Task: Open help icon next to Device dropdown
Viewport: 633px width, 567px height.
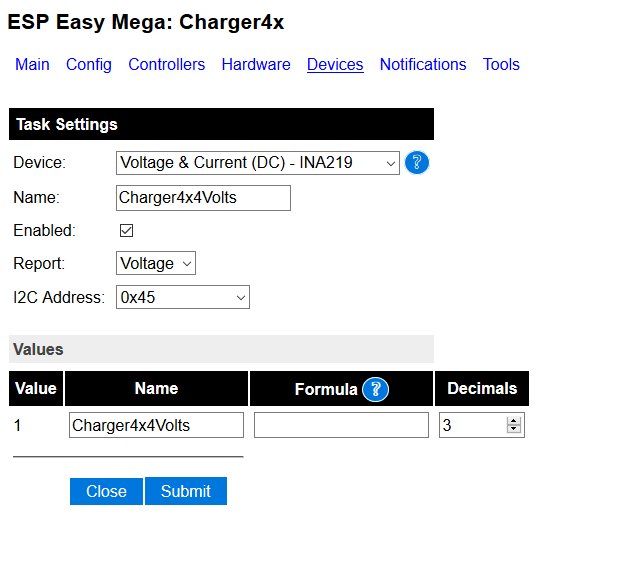Action: [x=417, y=163]
